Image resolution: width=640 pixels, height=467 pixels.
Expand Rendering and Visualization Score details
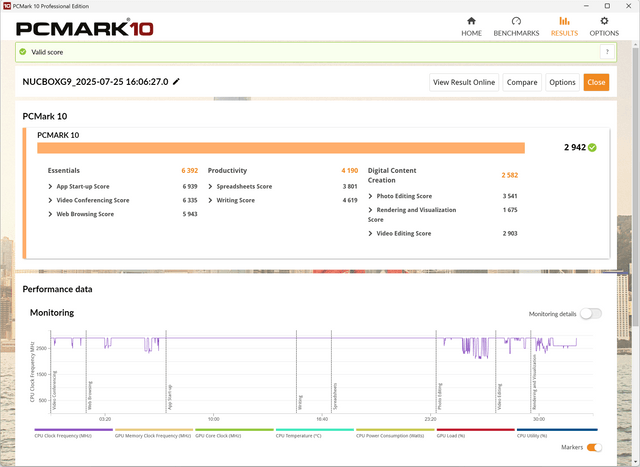pos(370,210)
